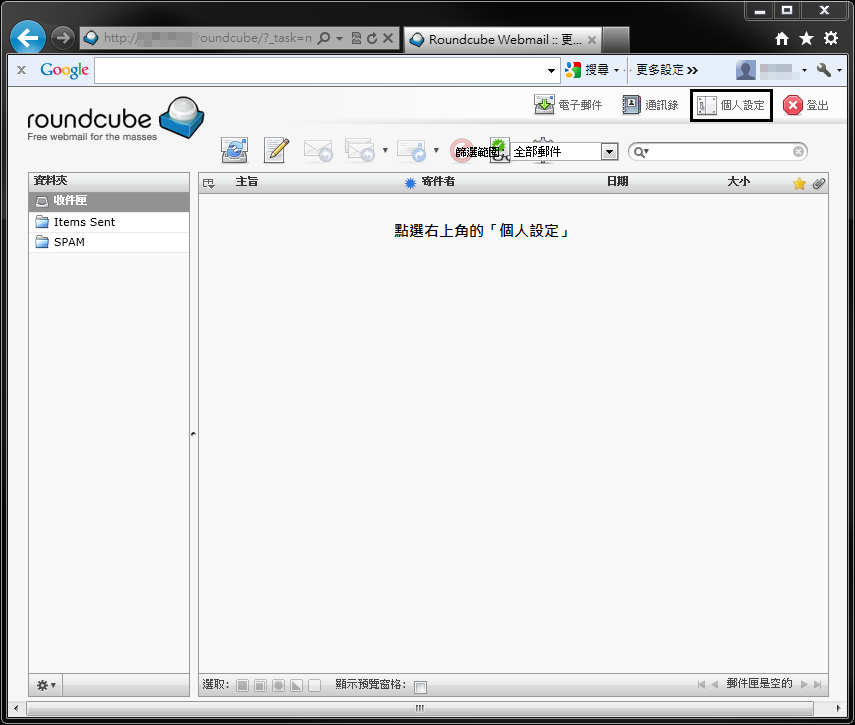The image size is (855, 725).
Task: Select the 收件匣 inbox folder
Action: pyautogui.click(x=70, y=201)
